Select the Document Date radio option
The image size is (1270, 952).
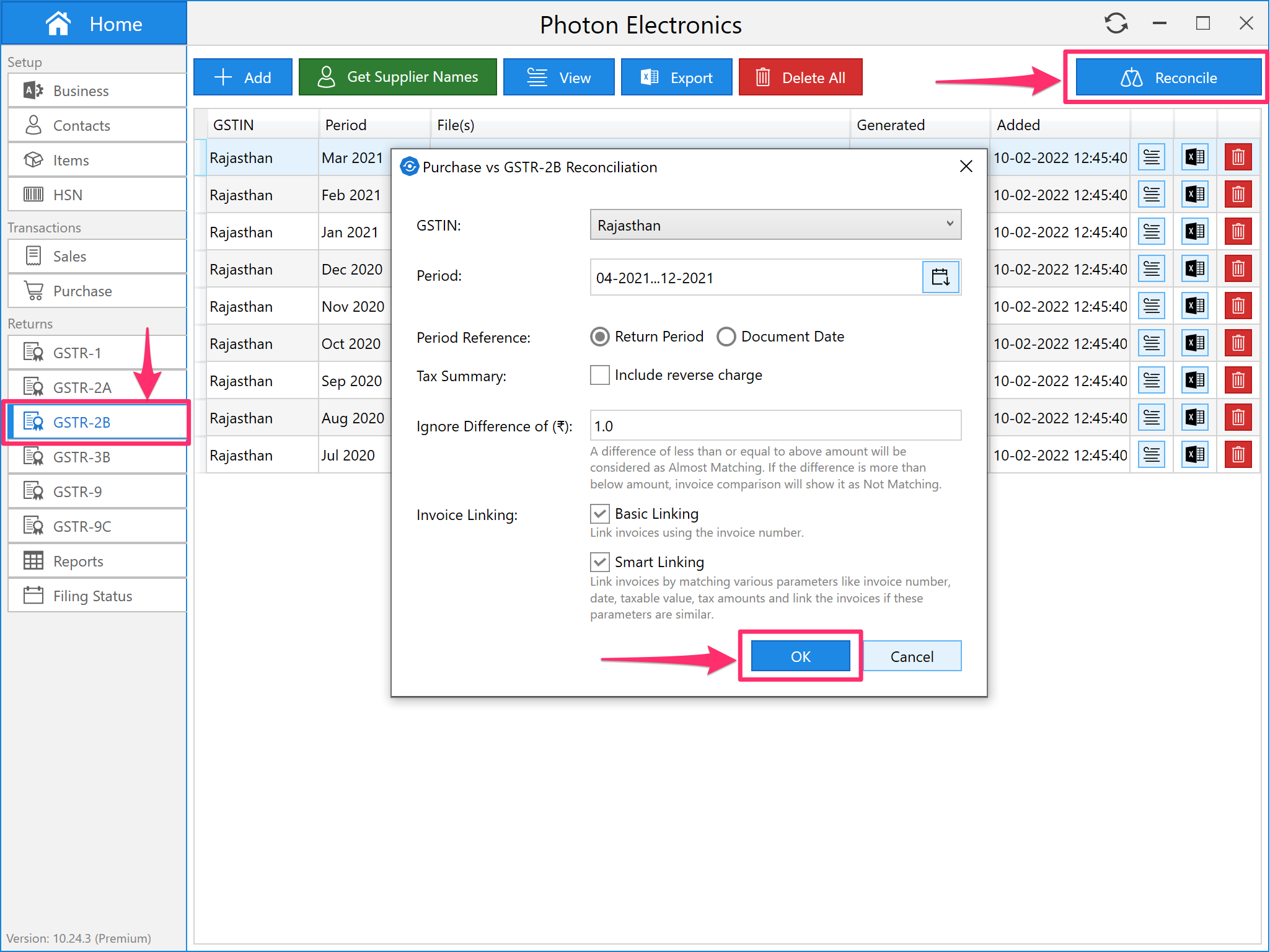tap(726, 337)
